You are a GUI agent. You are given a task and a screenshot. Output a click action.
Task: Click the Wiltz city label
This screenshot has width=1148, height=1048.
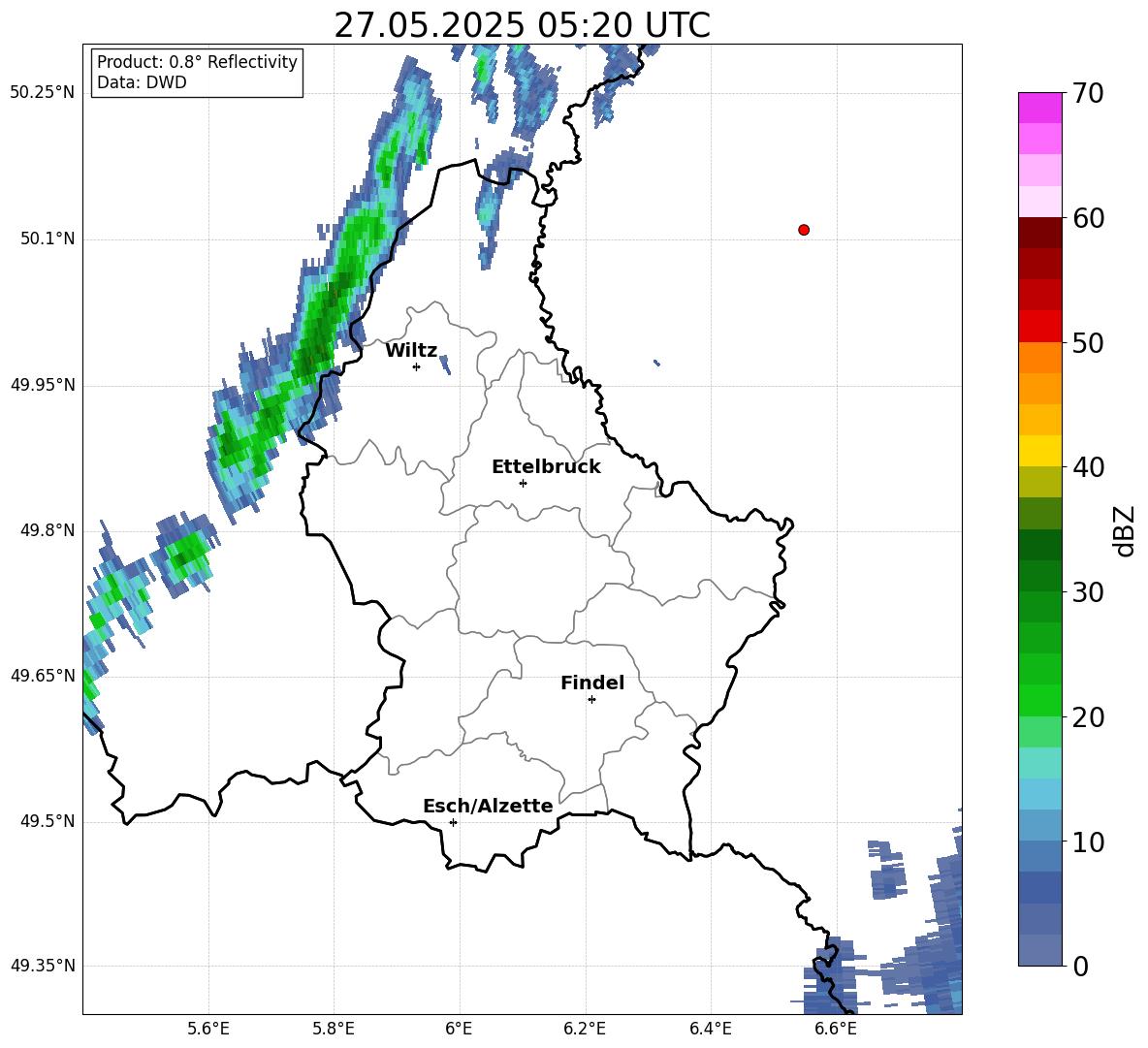[411, 351]
